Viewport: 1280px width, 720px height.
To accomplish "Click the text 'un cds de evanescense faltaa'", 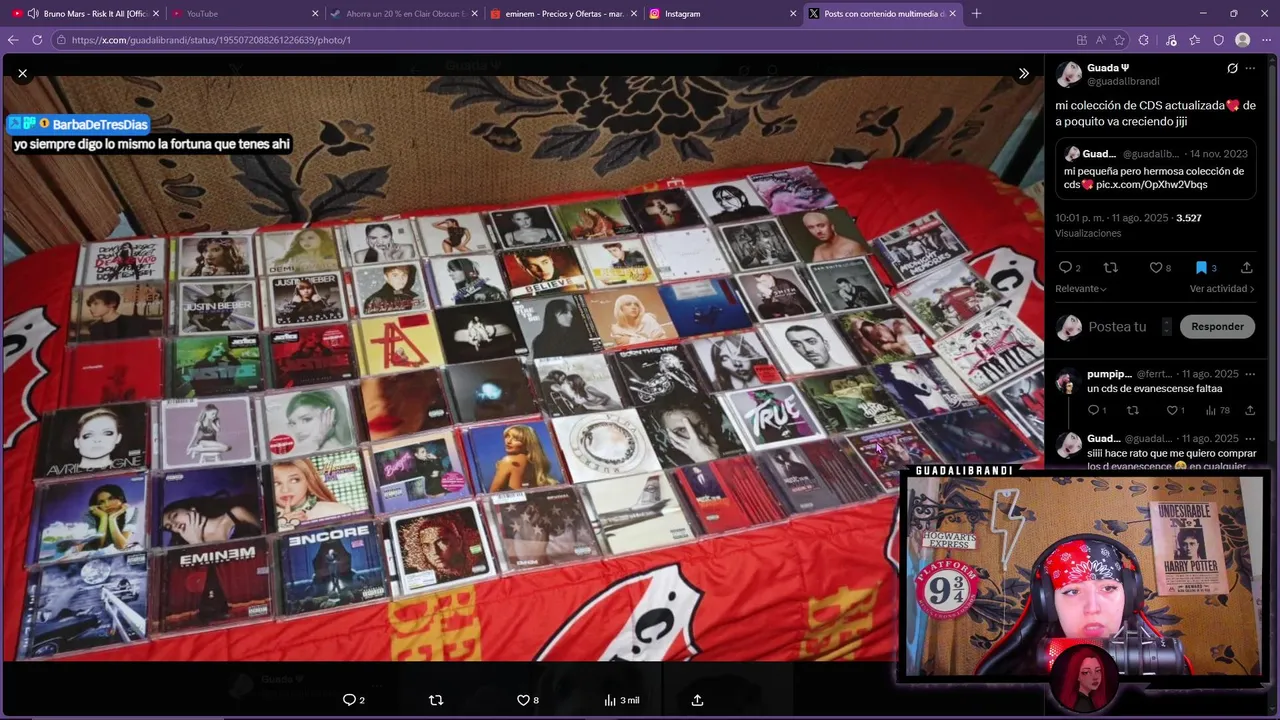I will [x=1154, y=388].
